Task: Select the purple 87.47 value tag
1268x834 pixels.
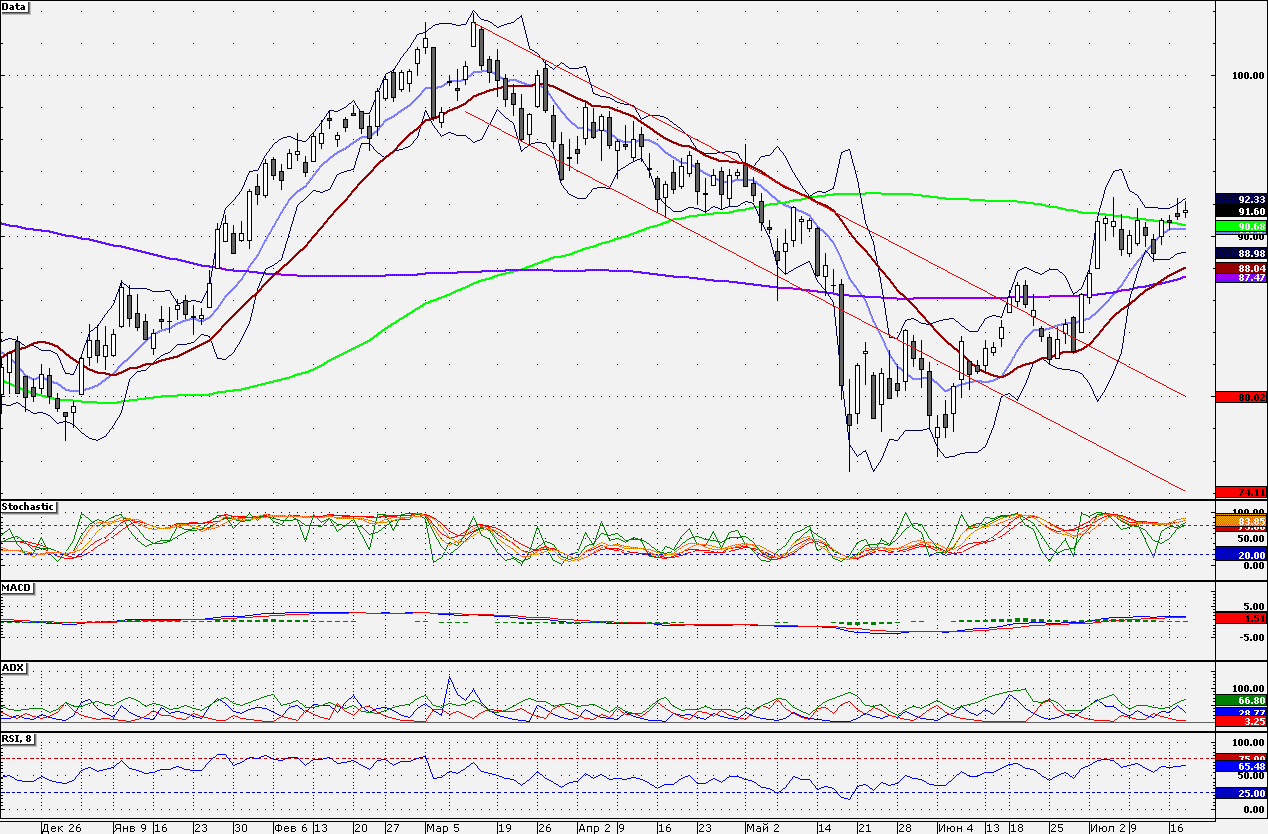Action: 1241,278
